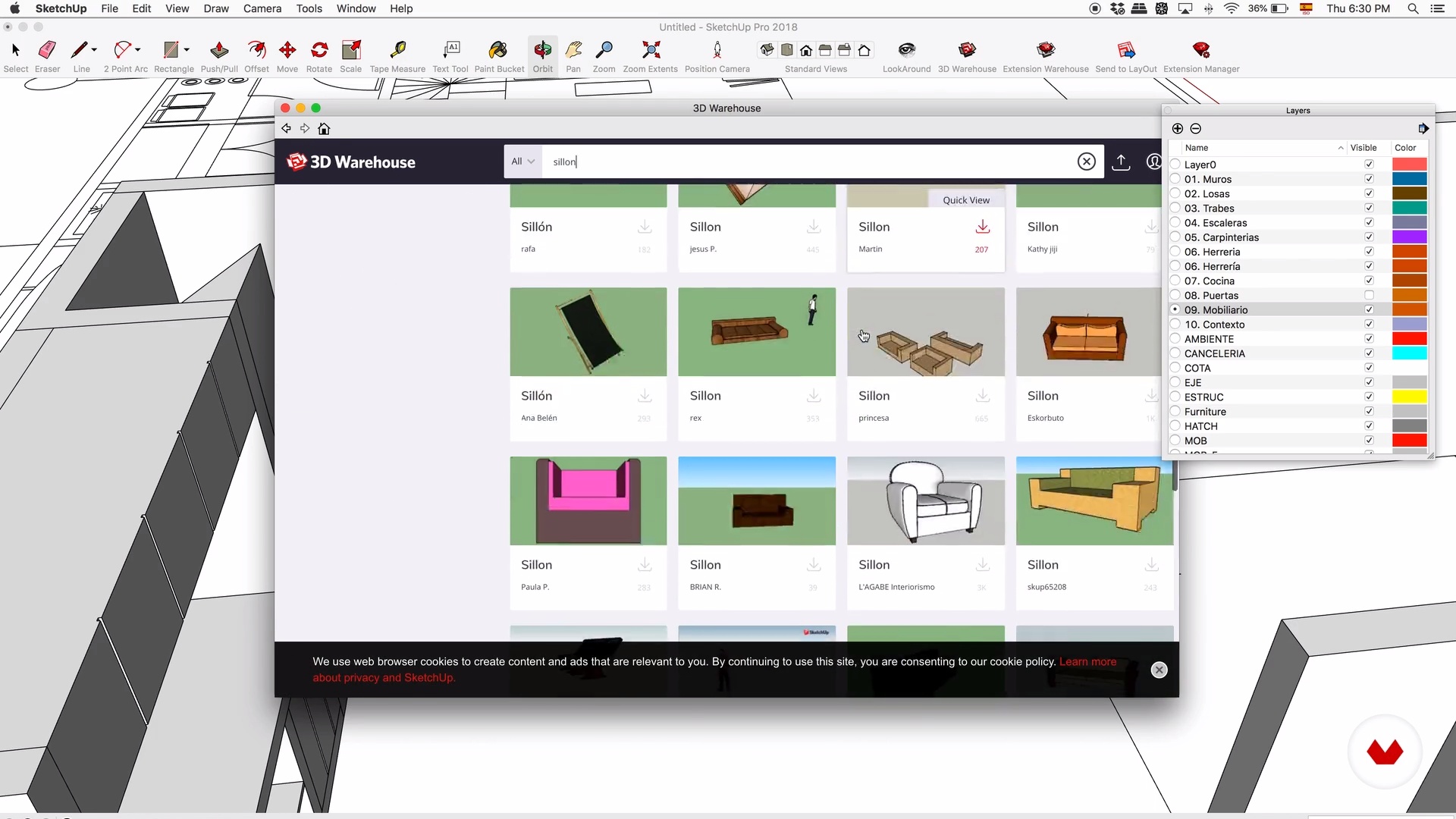Image resolution: width=1456 pixels, height=819 pixels.
Task: Activate the LookAround tool
Action: [906, 56]
